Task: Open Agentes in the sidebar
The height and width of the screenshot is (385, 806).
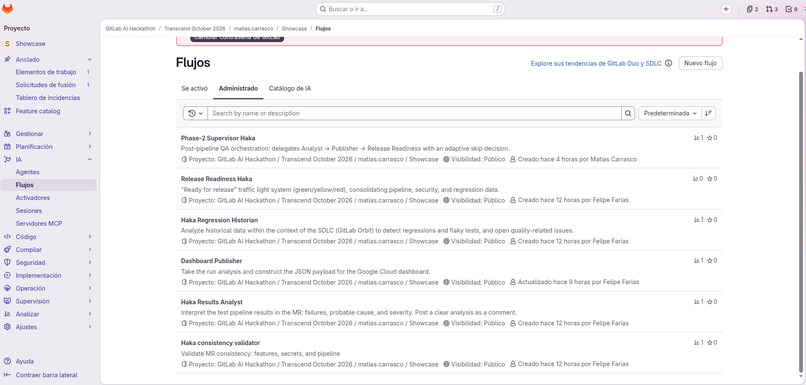Action: (27, 172)
